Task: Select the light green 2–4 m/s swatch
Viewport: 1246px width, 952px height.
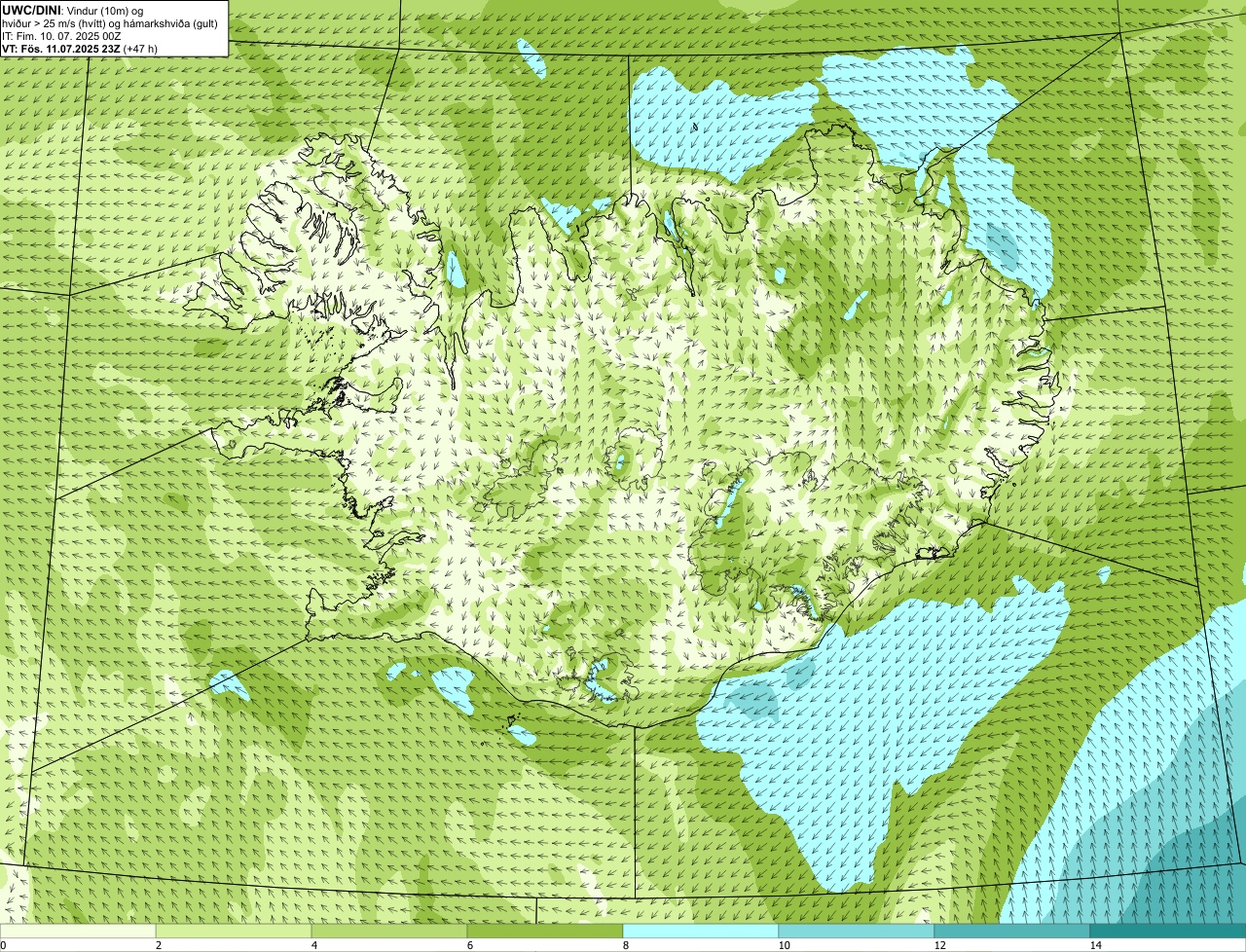Action: tap(234, 931)
